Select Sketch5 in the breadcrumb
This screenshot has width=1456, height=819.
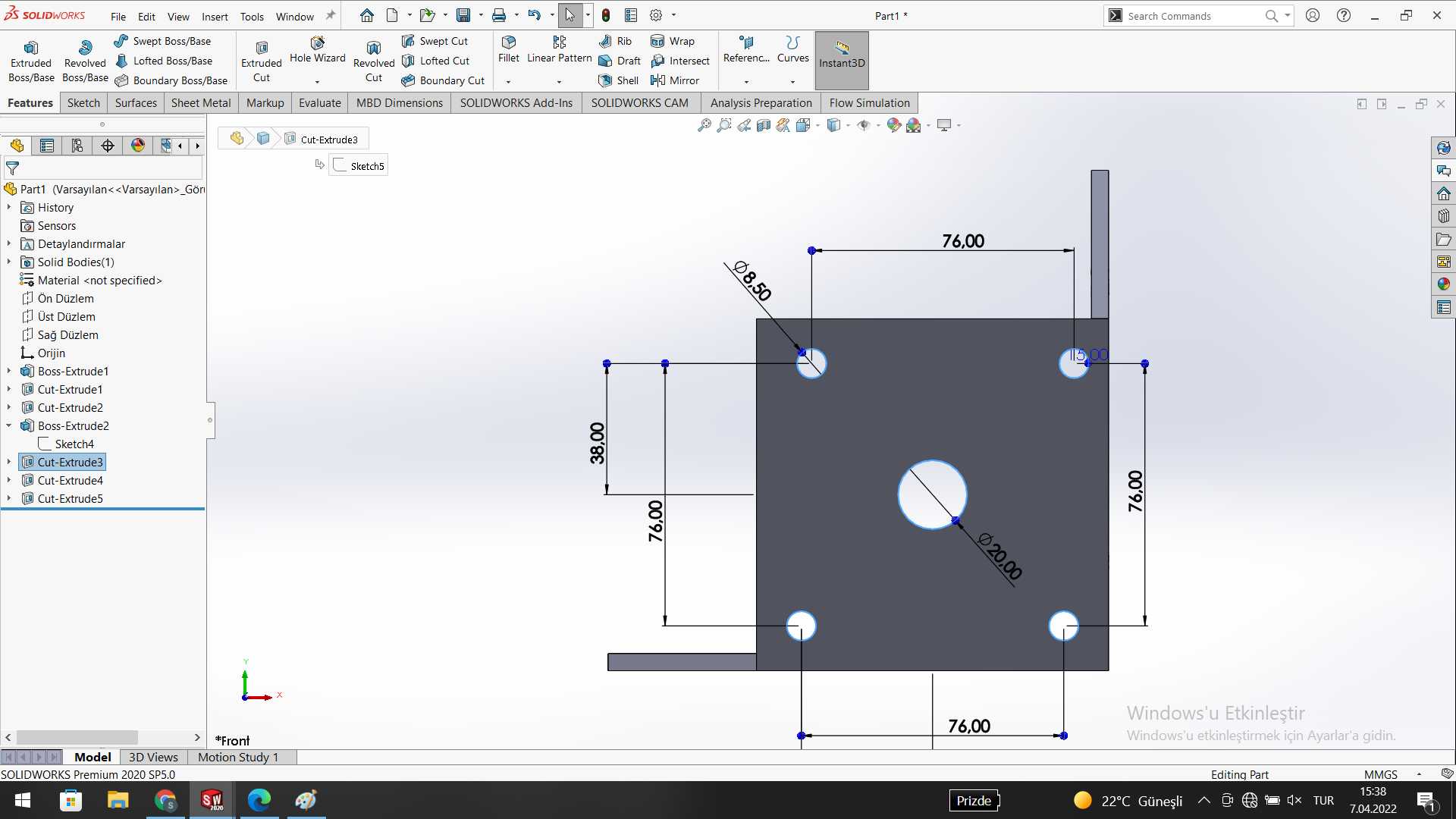point(359,165)
